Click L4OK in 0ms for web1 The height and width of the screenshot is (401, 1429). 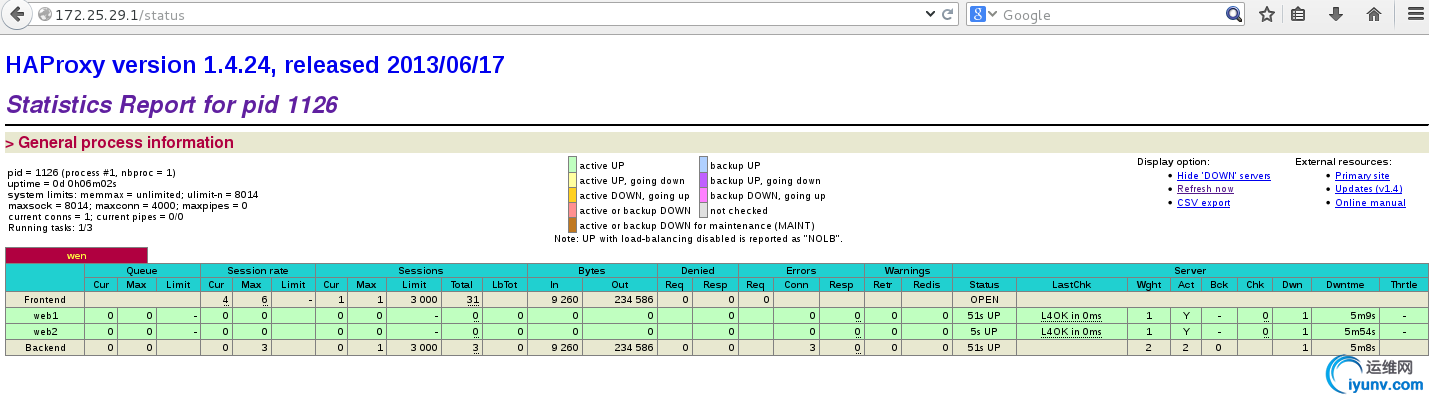1071,315
